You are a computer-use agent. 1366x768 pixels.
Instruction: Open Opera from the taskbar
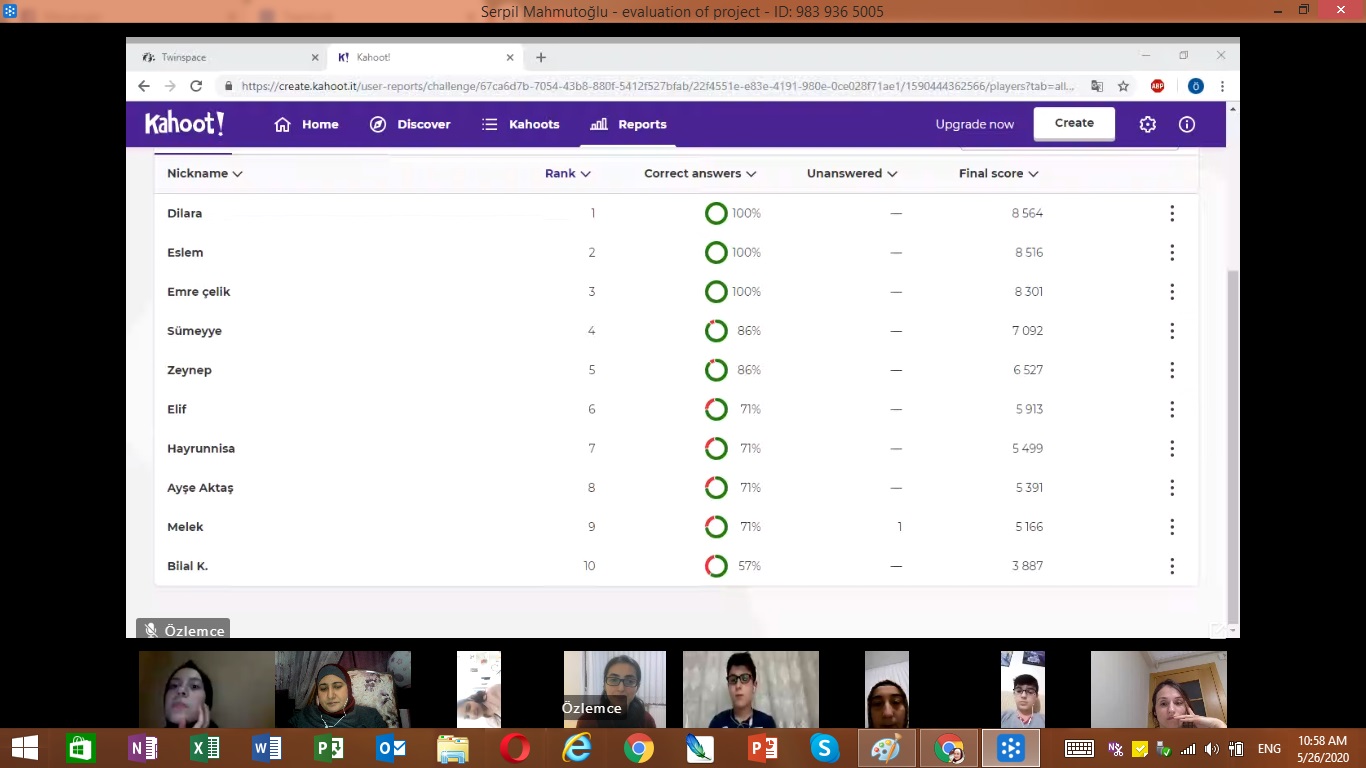click(515, 748)
